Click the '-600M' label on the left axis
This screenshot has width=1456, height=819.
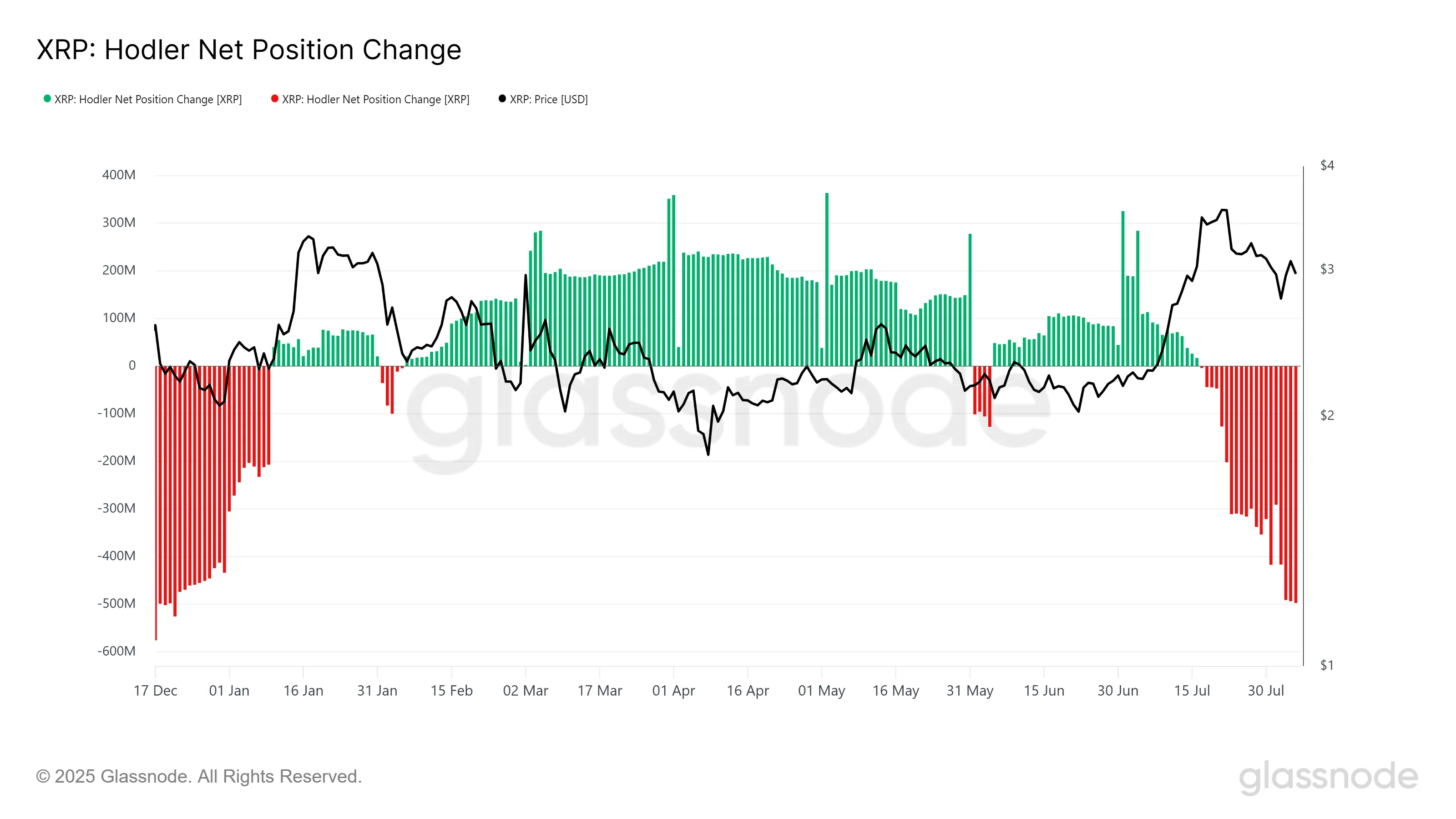point(116,651)
